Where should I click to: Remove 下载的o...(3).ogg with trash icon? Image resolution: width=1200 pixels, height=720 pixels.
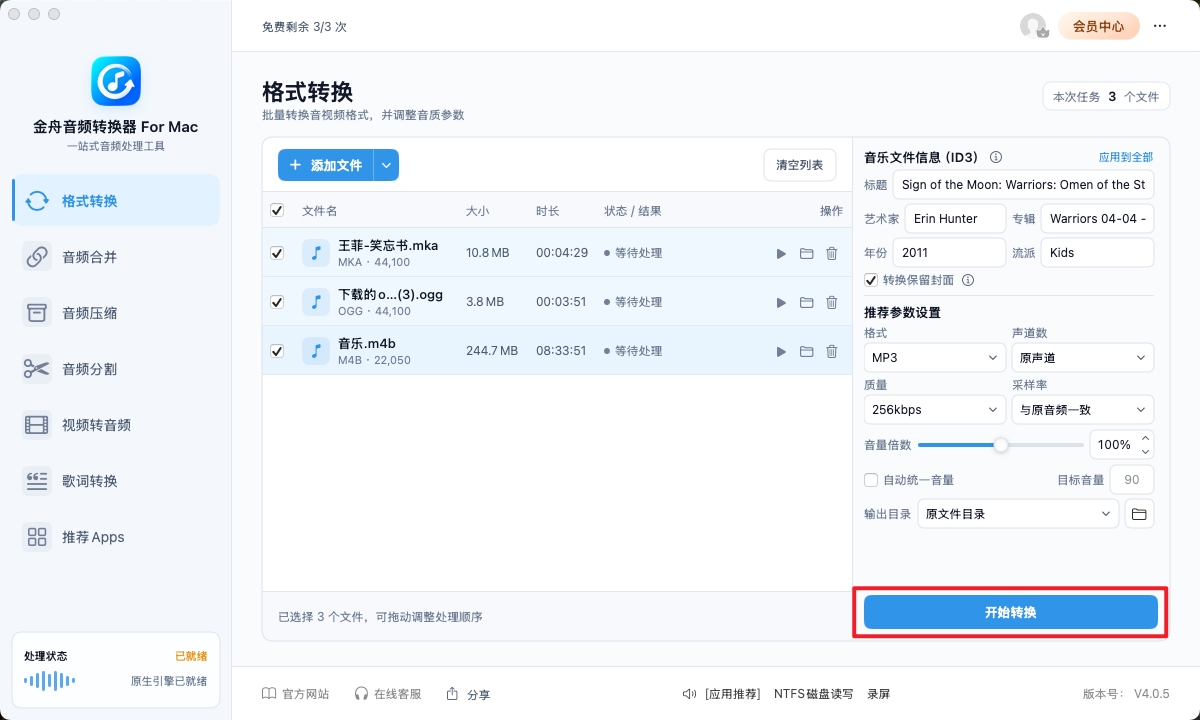tap(831, 303)
